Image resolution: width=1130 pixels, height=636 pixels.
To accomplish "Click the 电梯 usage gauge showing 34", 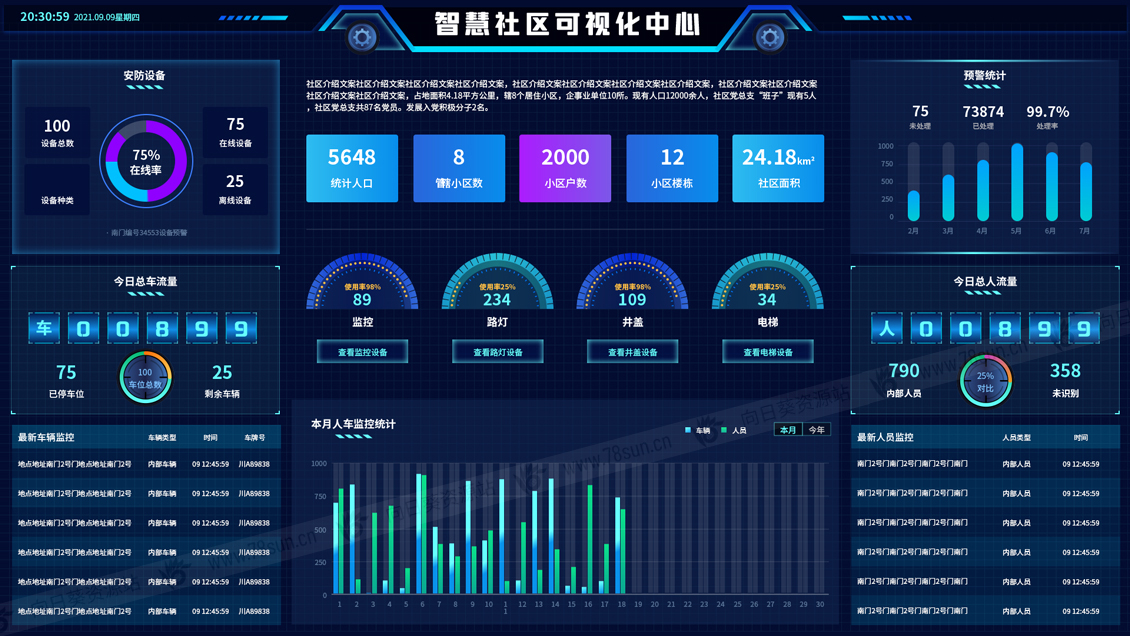I will [767, 287].
